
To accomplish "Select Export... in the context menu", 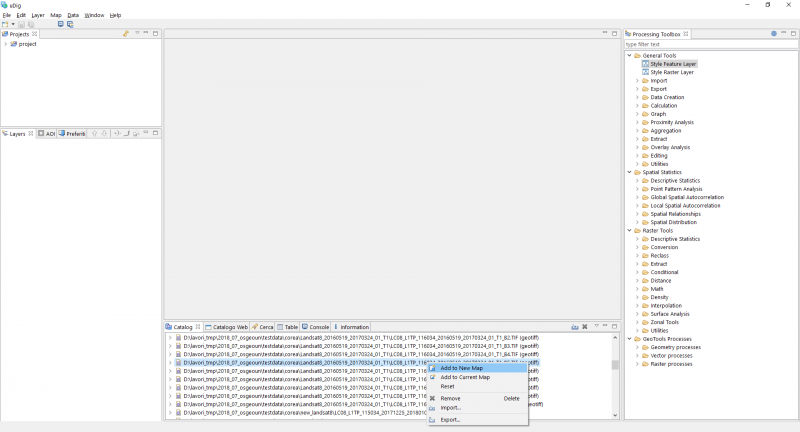I will tap(450, 419).
